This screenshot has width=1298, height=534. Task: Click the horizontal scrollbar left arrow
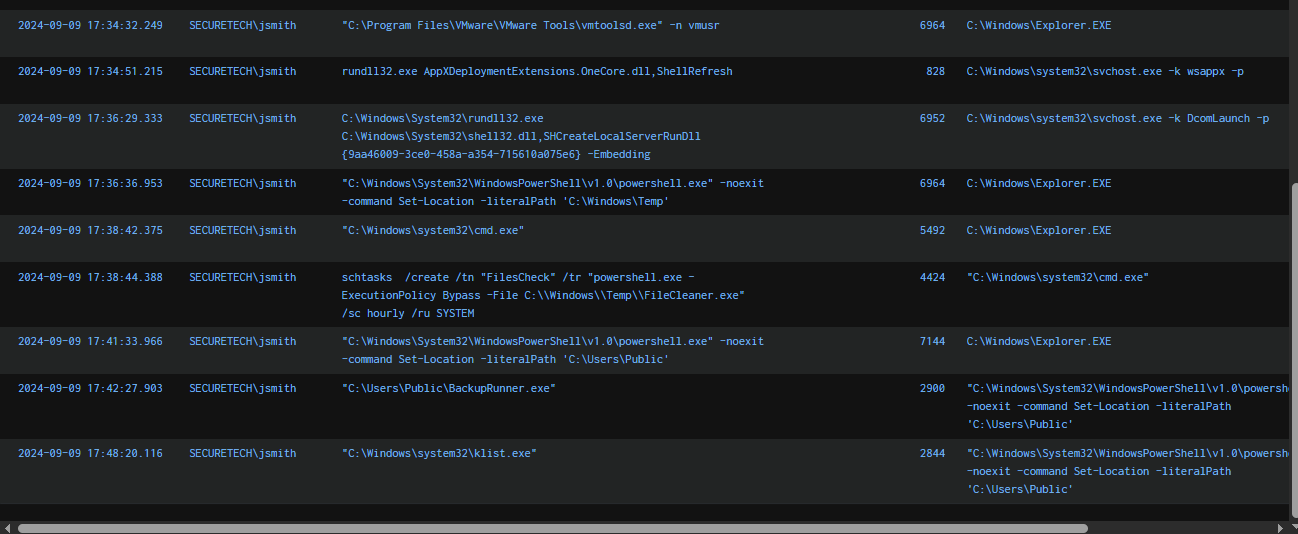tap(7, 527)
